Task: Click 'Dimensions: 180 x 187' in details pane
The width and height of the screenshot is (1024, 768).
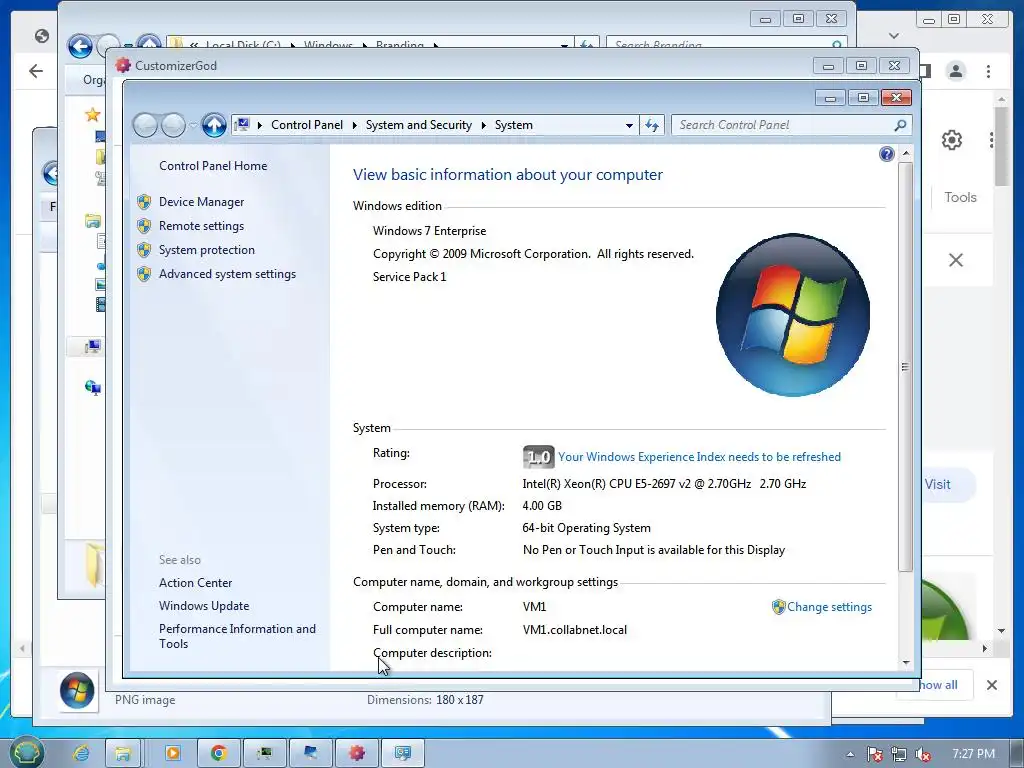Action: tap(425, 700)
